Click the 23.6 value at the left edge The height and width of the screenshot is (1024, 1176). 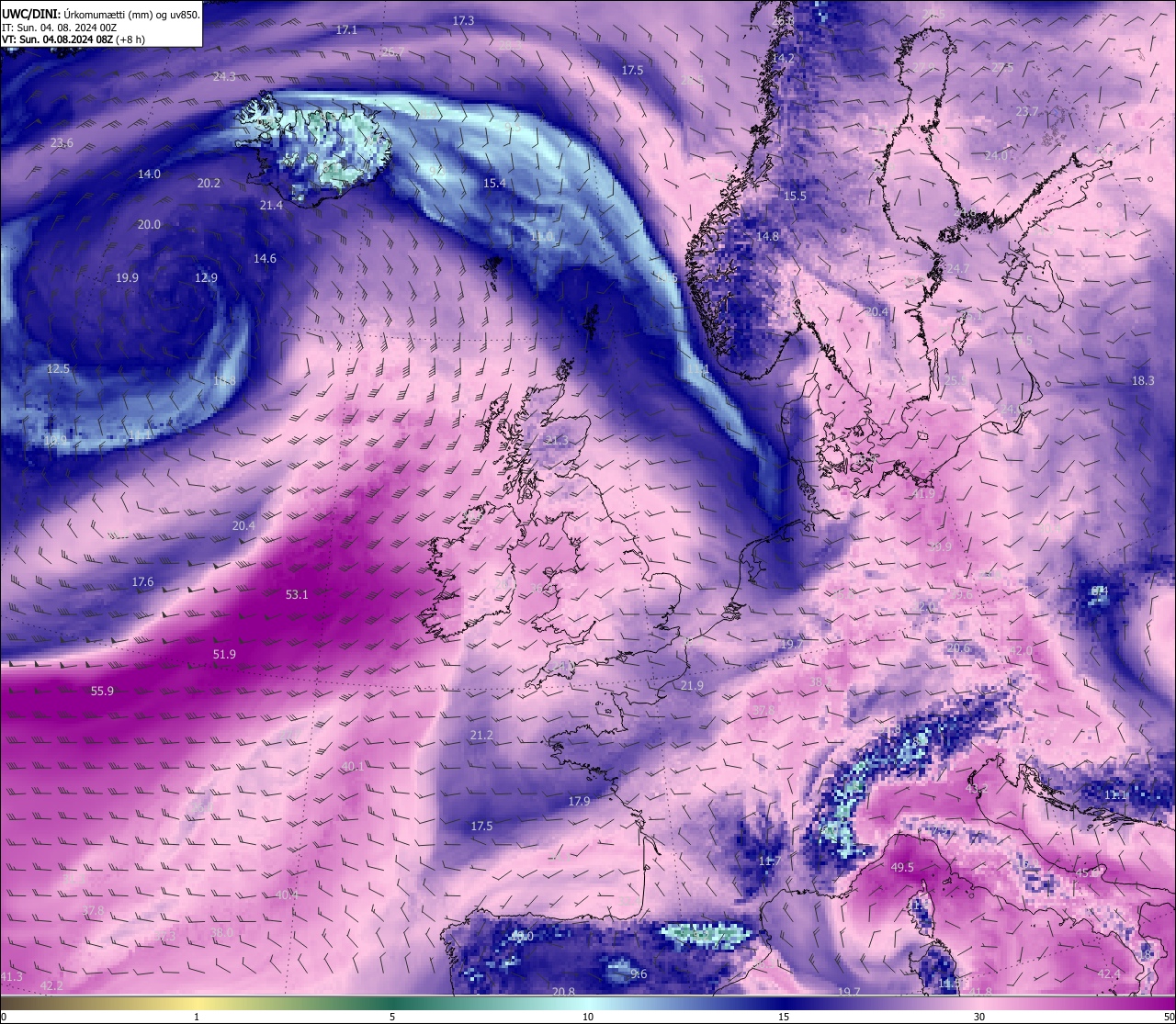tap(62, 142)
